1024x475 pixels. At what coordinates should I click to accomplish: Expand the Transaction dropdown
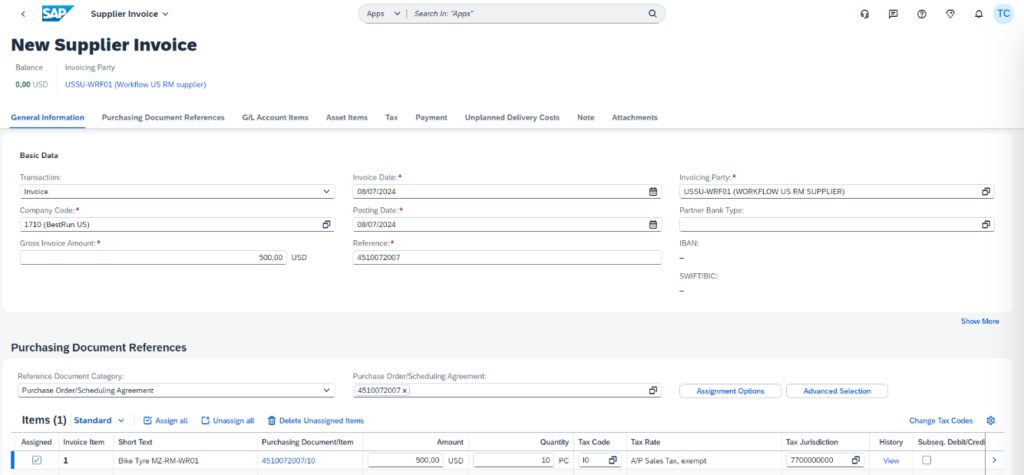coord(327,191)
